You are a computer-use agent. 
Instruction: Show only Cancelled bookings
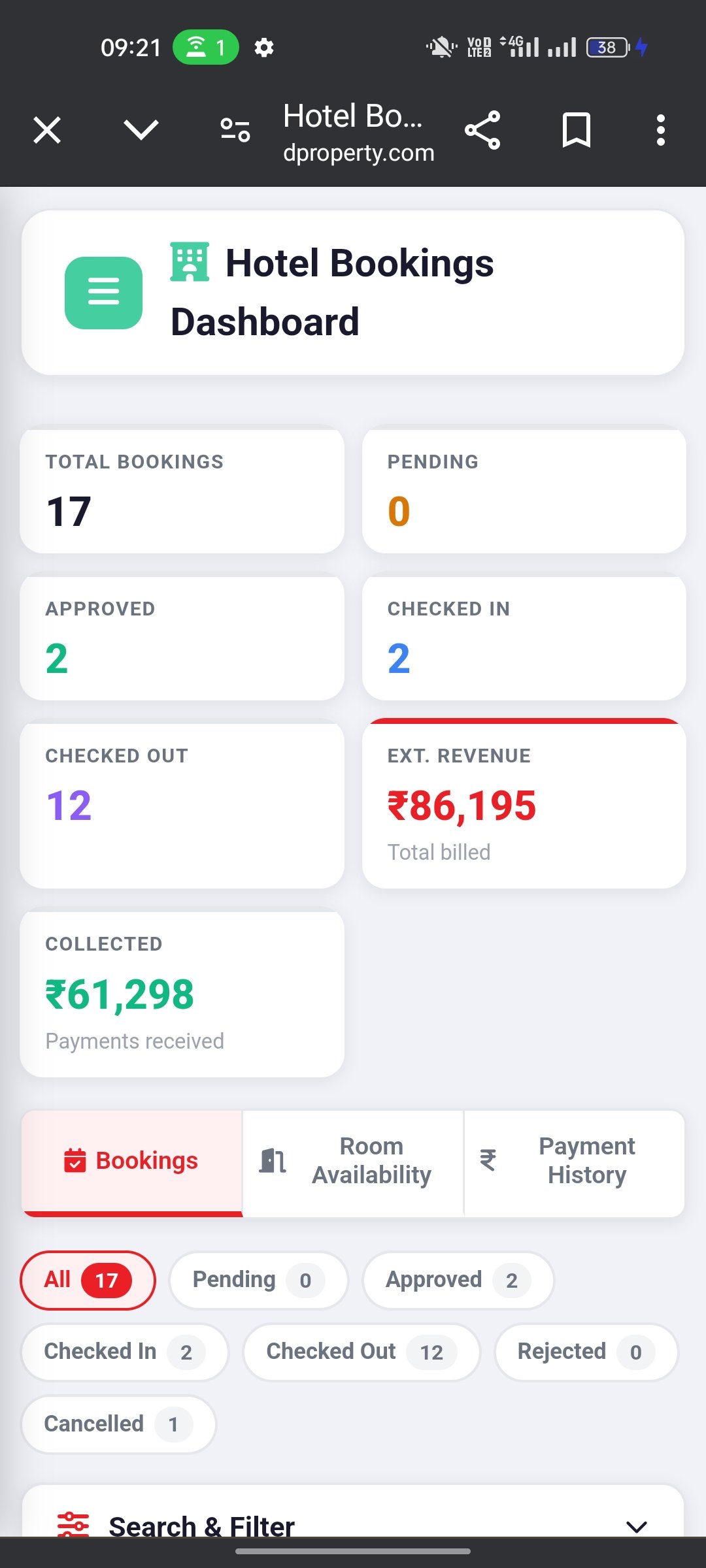point(118,1424)
